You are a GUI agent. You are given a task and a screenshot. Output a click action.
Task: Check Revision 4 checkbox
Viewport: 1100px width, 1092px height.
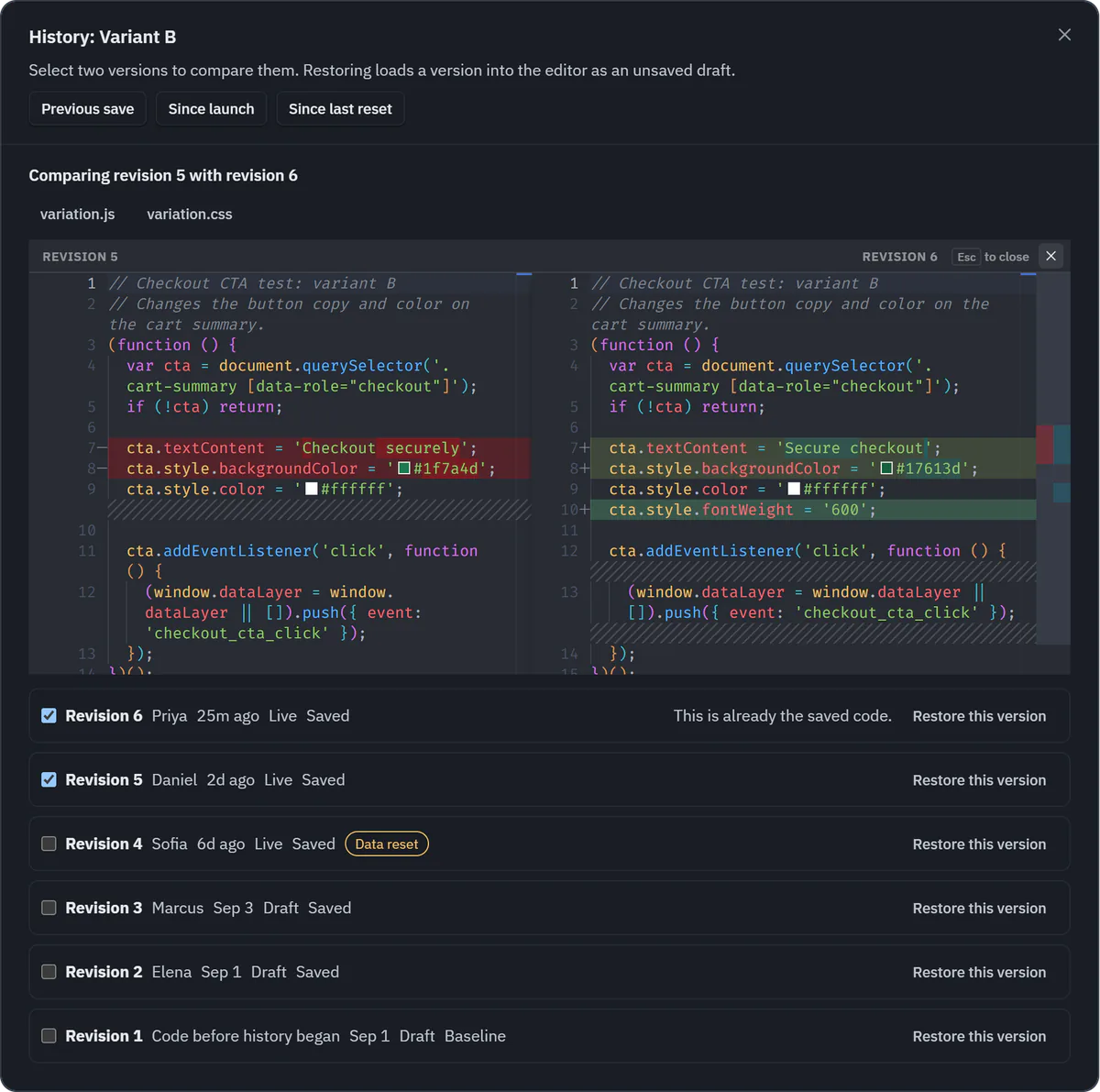click(49, 844)
